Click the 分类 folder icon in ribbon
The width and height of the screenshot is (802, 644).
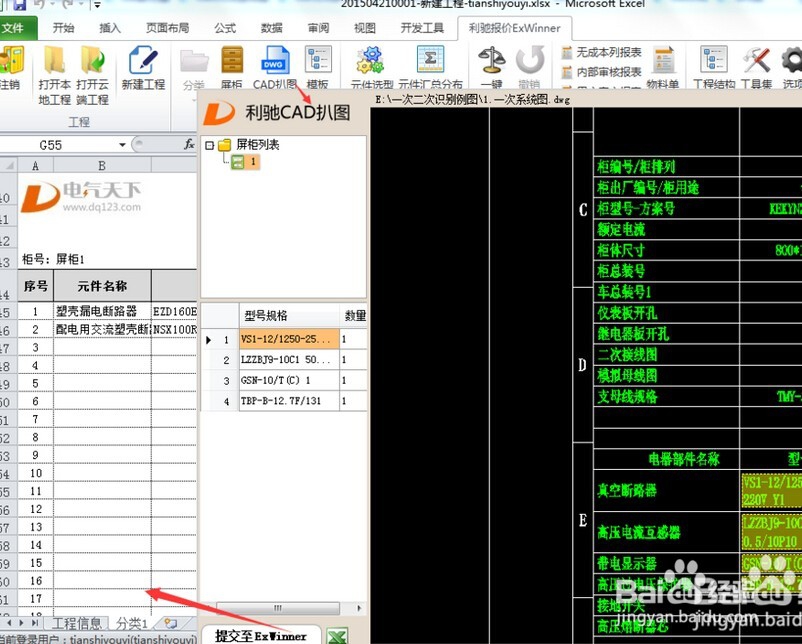tap(194, 61)
